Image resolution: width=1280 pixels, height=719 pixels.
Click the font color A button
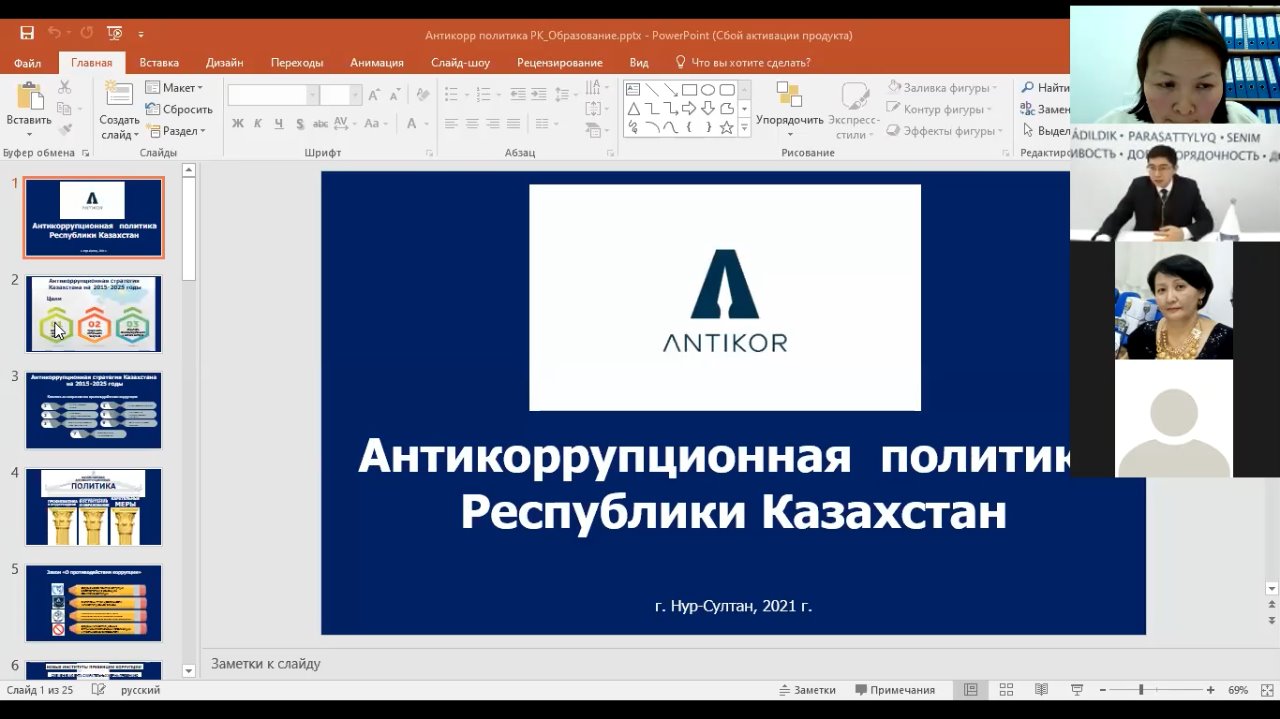412,124
